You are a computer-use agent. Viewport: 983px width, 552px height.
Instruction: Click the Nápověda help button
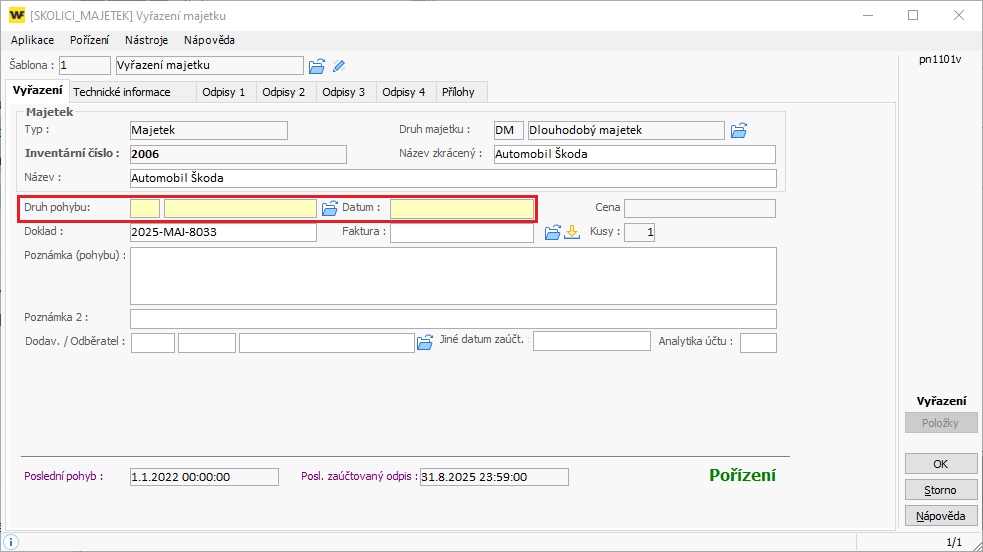pyautogui.click(x=940, y=516)
